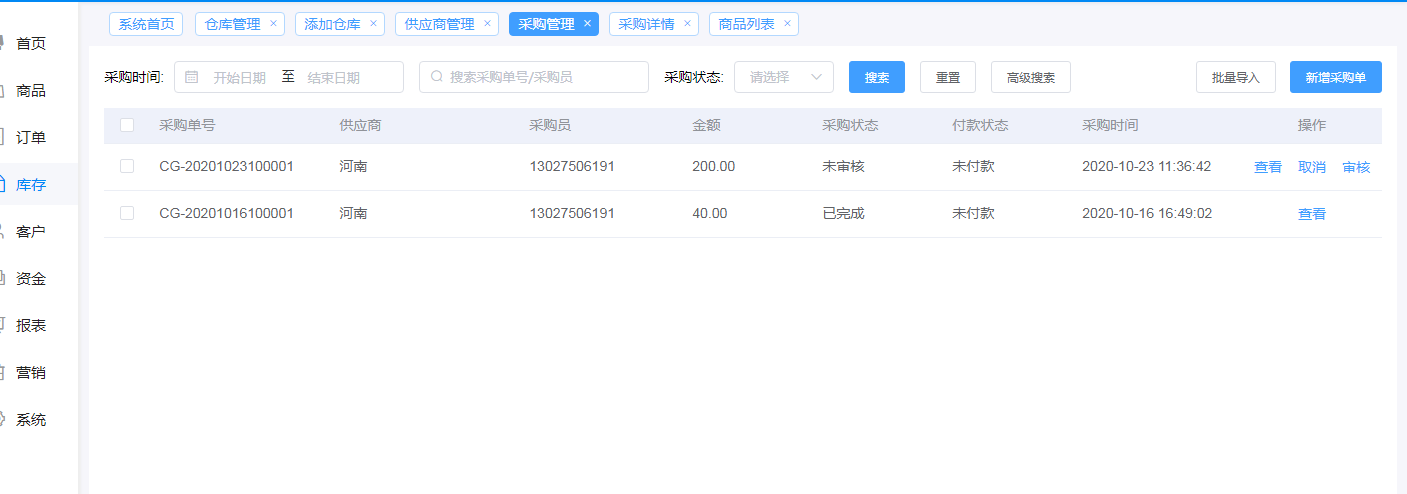Switch to the 系统首页 tab
Viewport: 1407px width, 494px height.
point(146,24)
